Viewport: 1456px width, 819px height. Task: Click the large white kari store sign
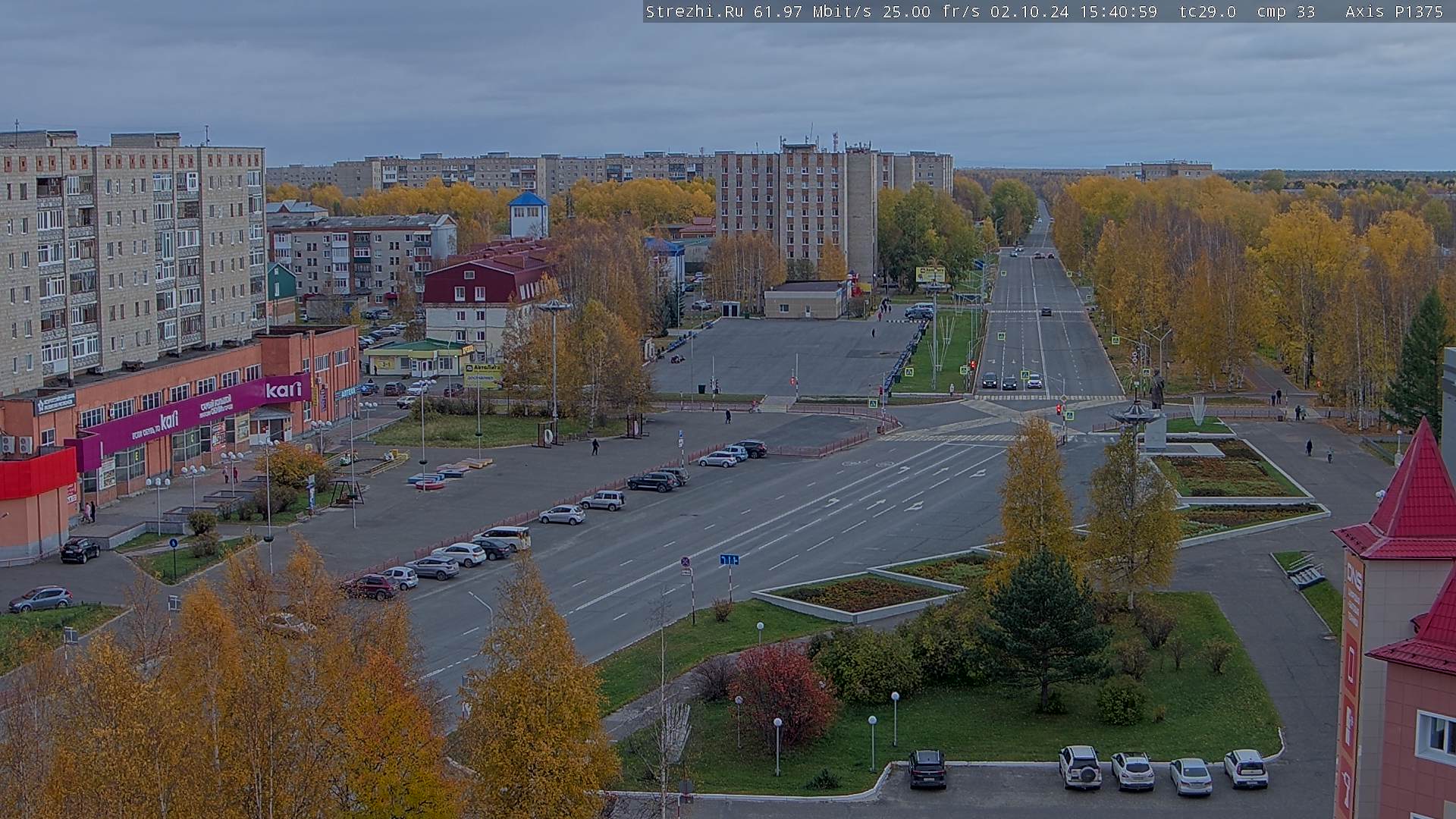coord(284,390)
